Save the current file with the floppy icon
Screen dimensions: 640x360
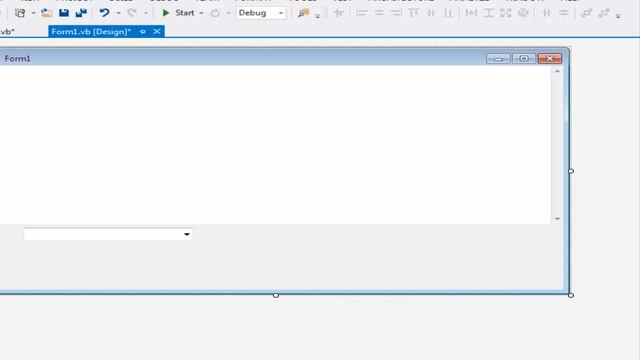tap(64, 13)
